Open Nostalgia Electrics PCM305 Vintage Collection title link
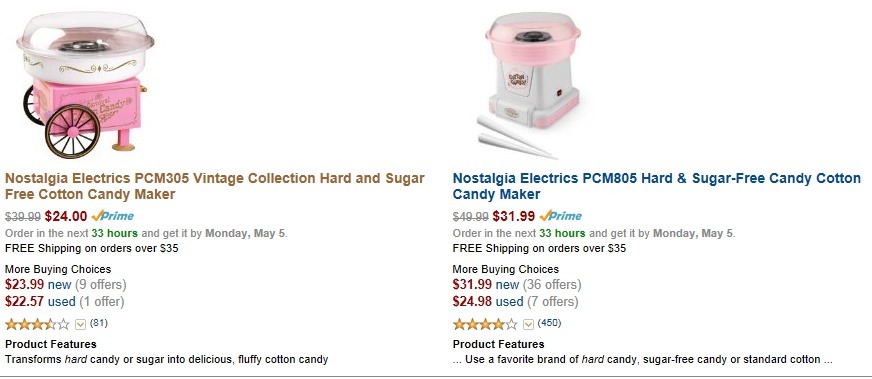 click(215, 186)
